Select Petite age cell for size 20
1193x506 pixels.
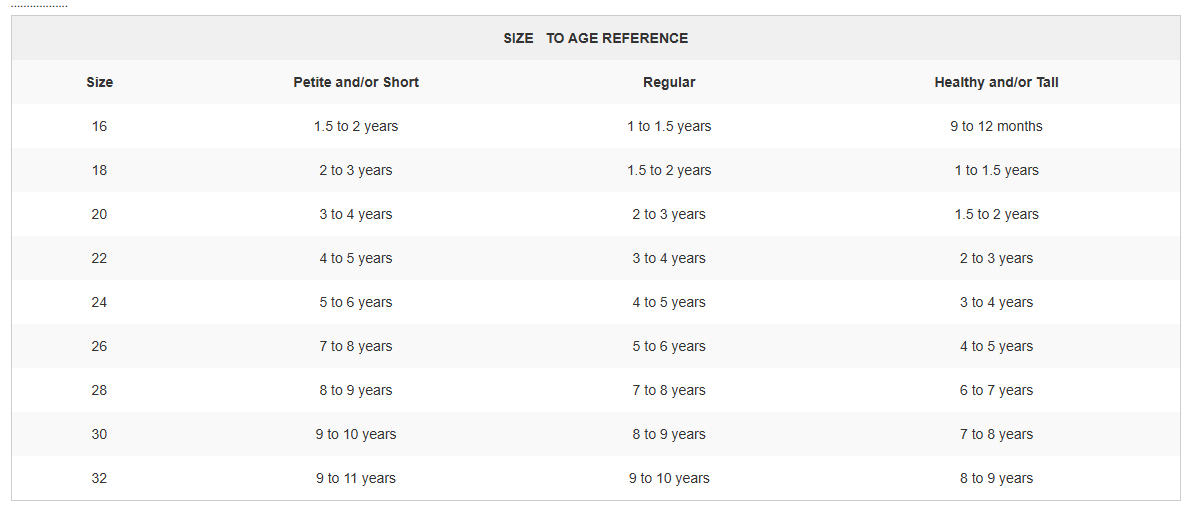click(356, 214)
